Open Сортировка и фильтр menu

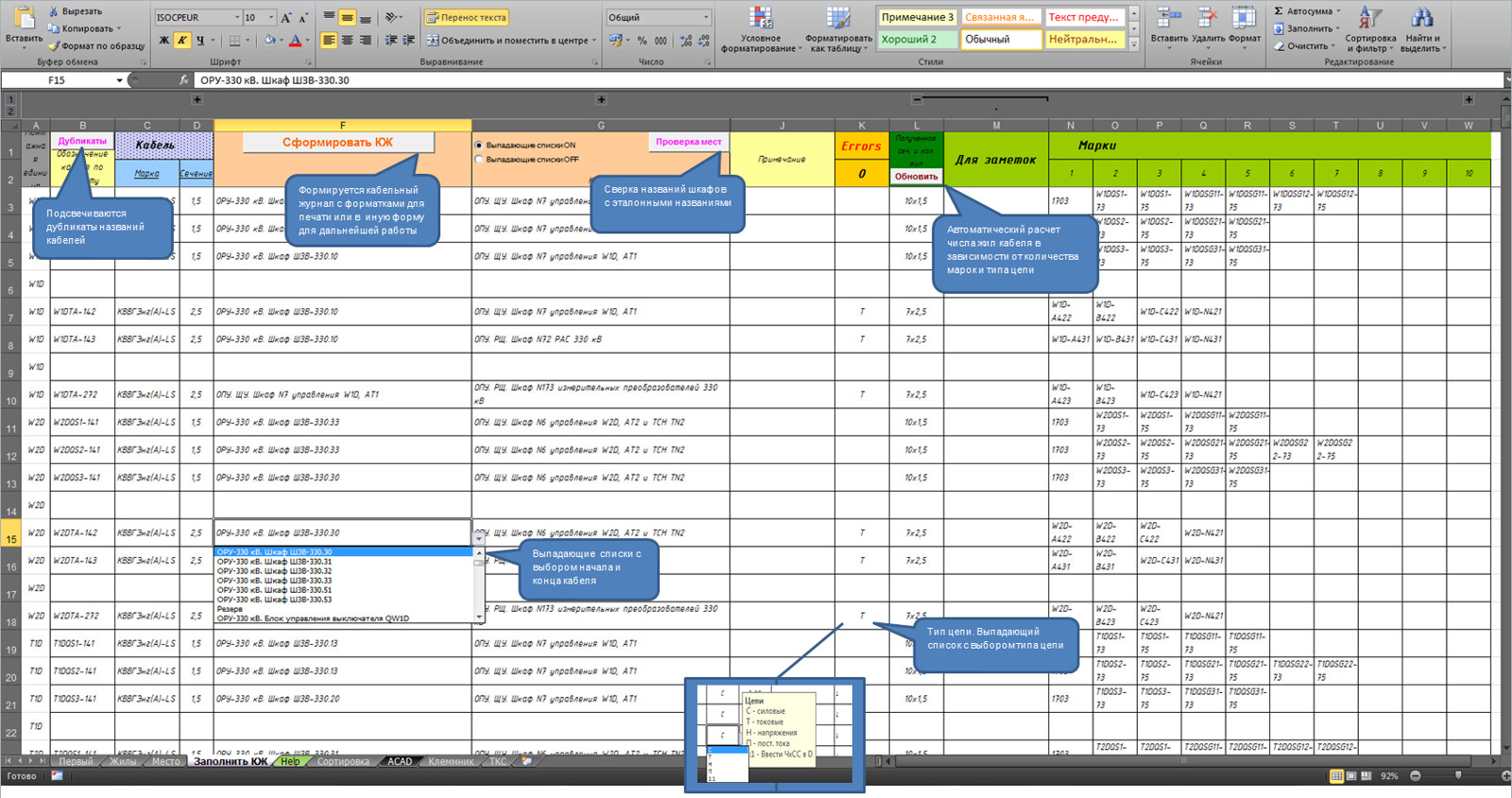pyautogui.click(x=1370, y=29)
